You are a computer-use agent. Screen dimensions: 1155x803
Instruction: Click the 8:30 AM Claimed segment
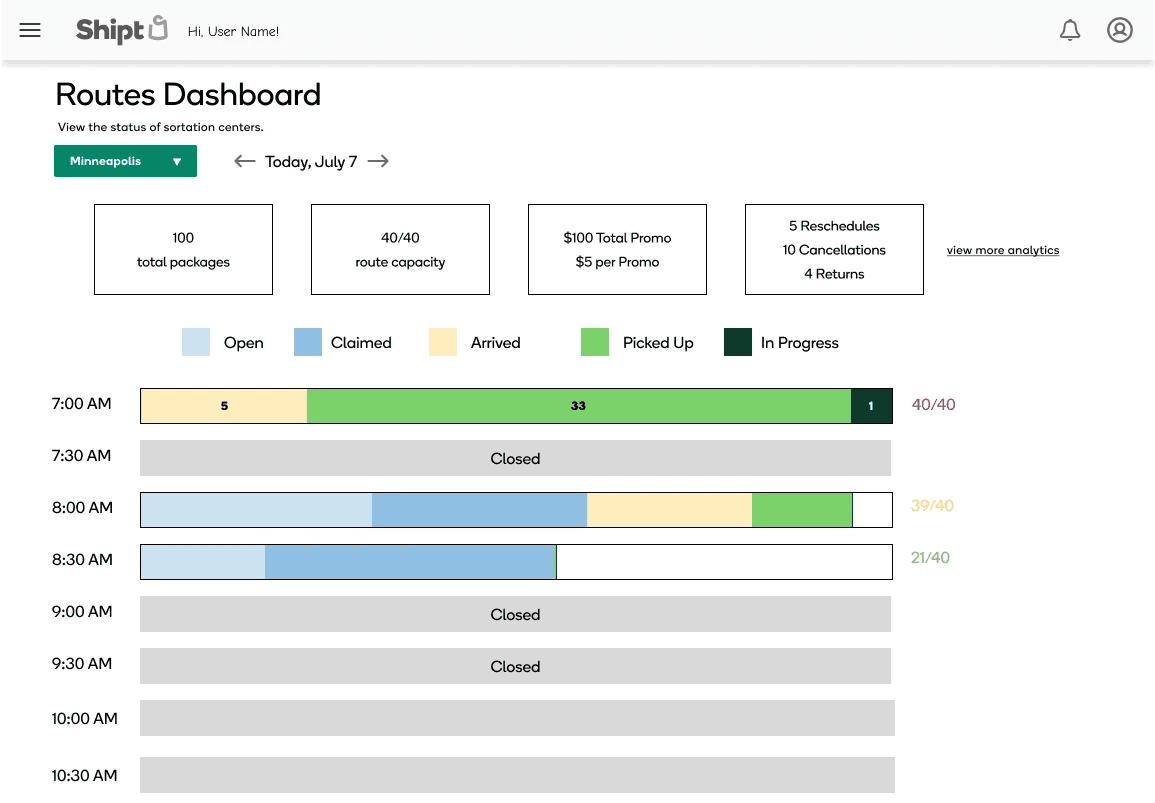410,562
